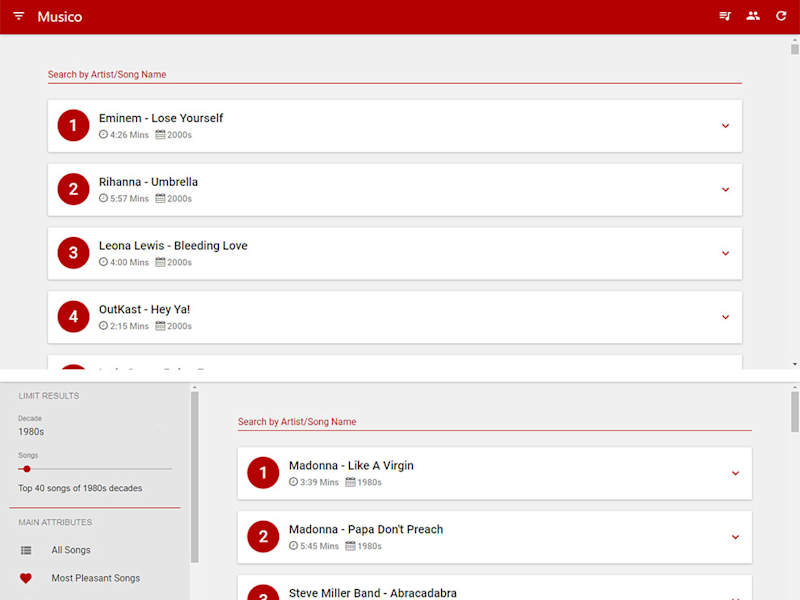800x600 pixels.
Task: Click the 2:15 Mins duration text
Action: click(x=129, y=326)
